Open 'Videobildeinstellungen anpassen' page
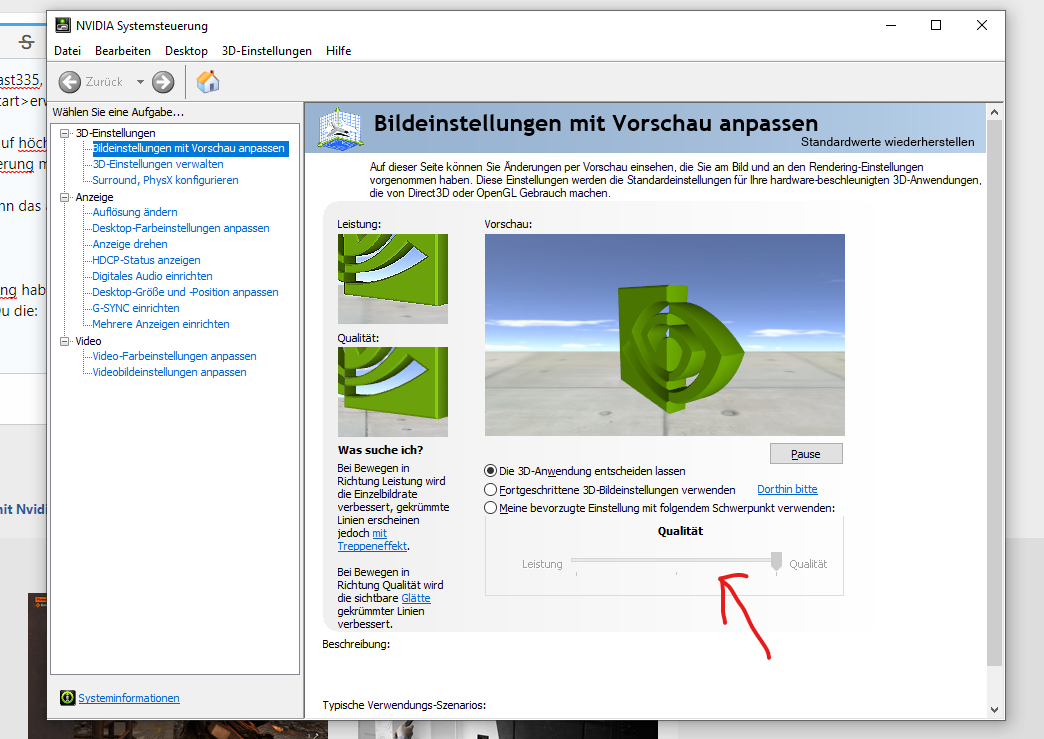This screenshot has width=1044, height=739. coord(169,371)
